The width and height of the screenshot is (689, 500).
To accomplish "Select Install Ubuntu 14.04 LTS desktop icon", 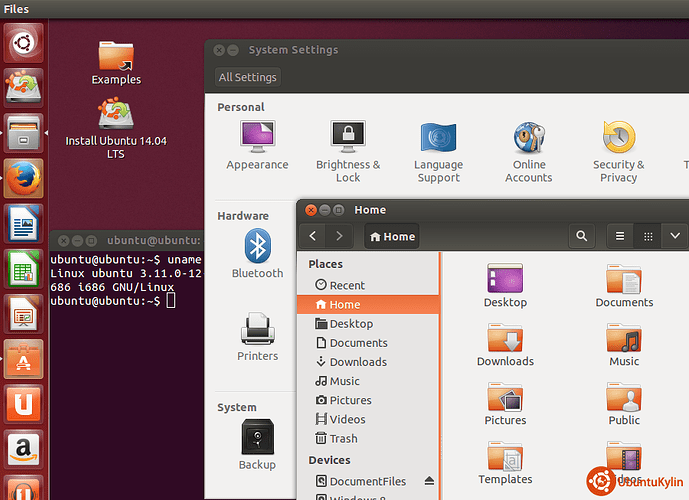I will pyautogui.click(x=116, y=129).
